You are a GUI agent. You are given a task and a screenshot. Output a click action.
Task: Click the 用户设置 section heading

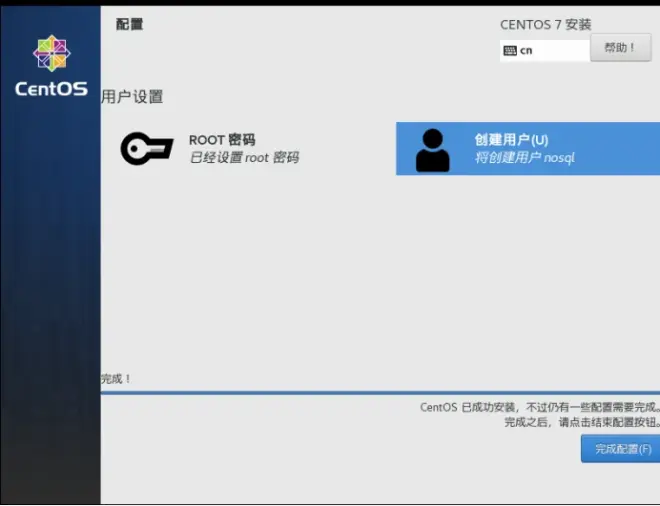click(132, 97)
